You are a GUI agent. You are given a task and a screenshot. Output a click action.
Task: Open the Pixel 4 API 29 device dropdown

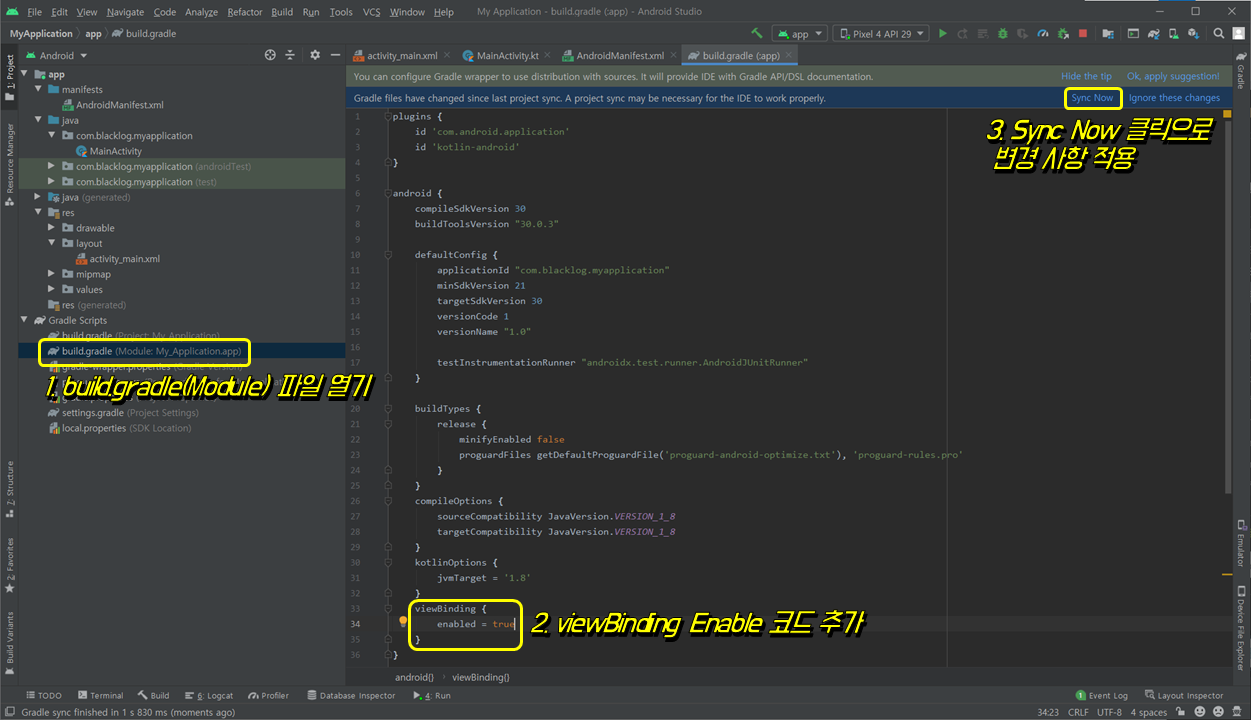click(x=881, y=33)
